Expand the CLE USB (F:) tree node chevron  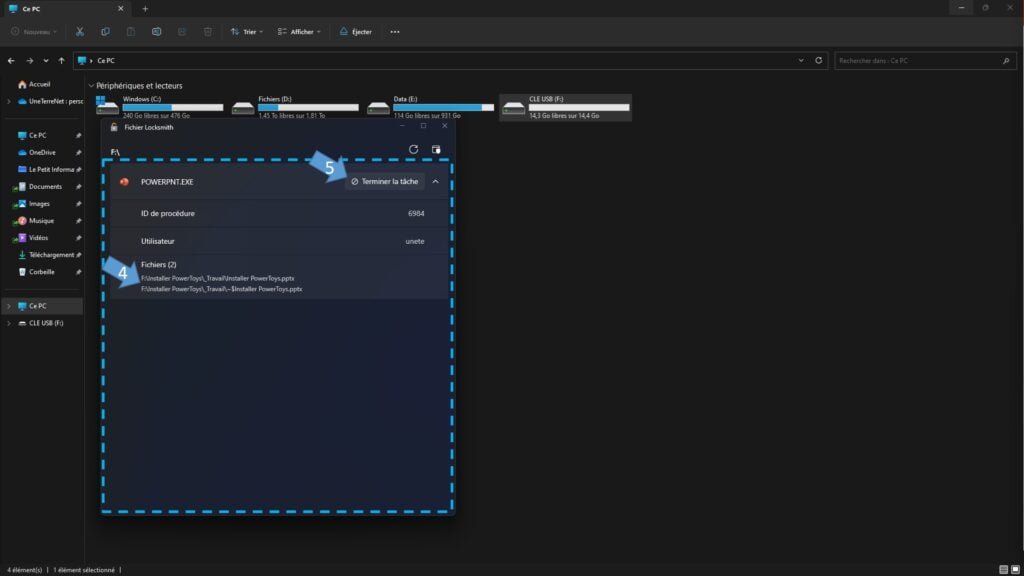pos(8,323)
